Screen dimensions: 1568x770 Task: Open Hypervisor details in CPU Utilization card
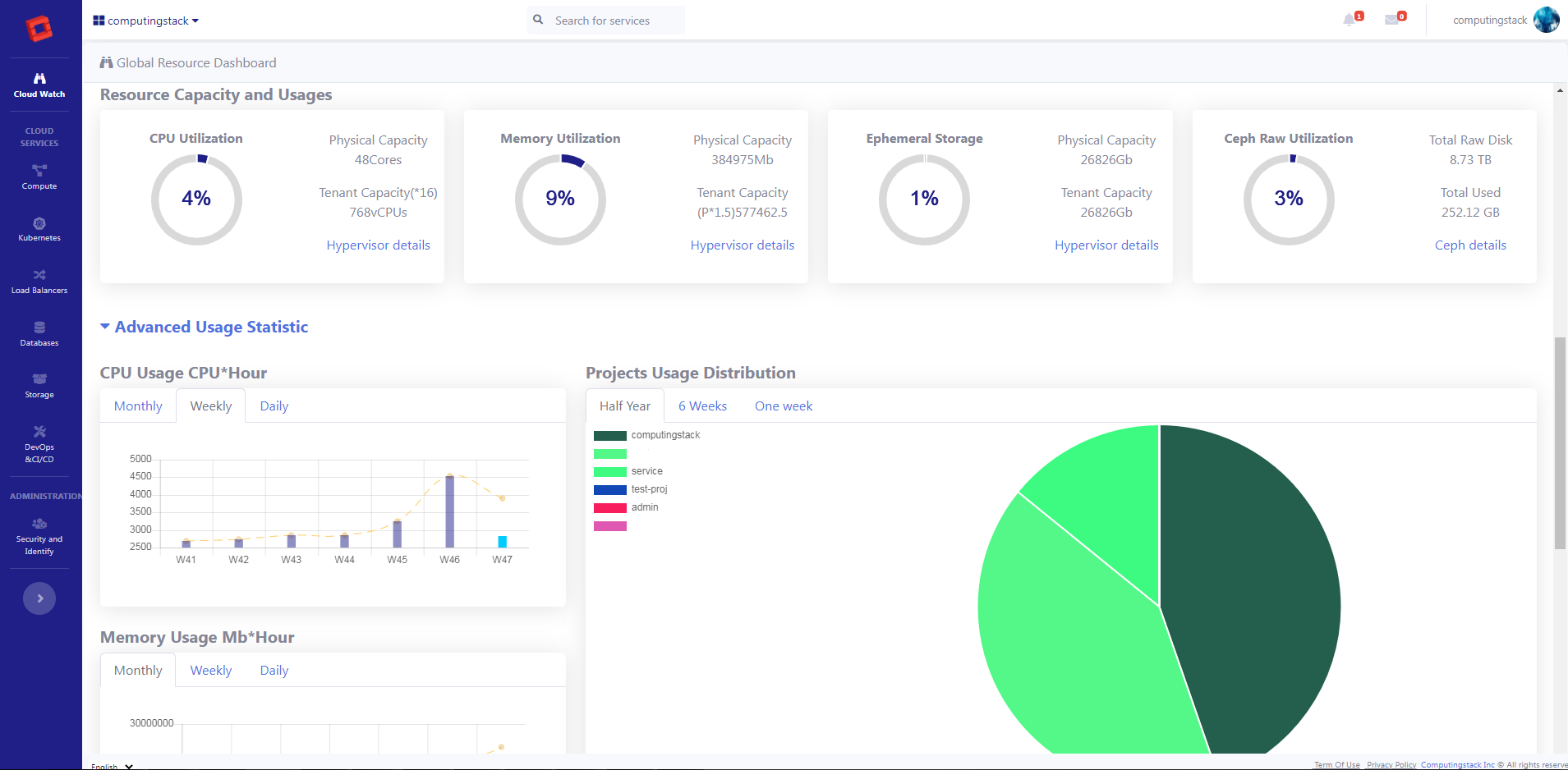point(378,245)
